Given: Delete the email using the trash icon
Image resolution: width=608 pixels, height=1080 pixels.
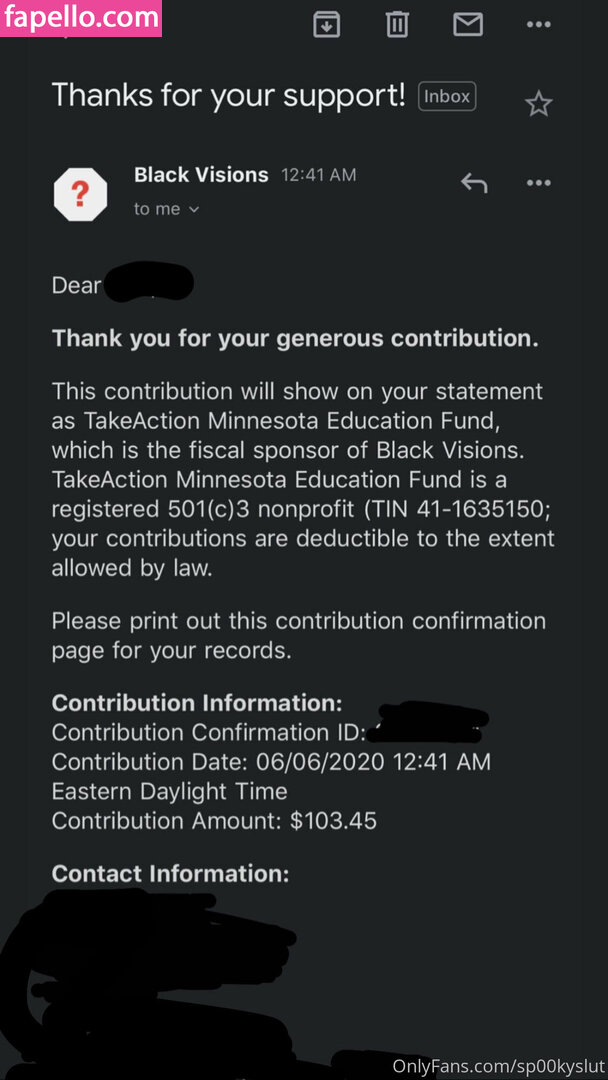Looking at the screenshot, I should (397, 24).
